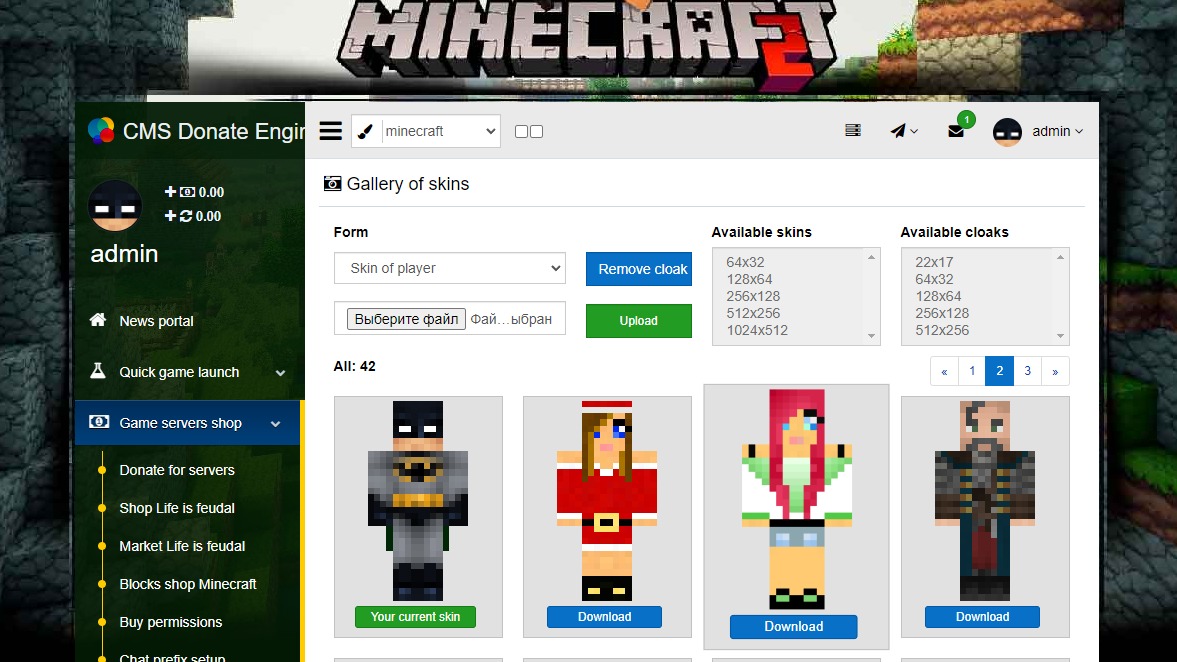The image size is (1177, 662).
Task: Click the first square toggle near theme selector
Action: (521, 132)
